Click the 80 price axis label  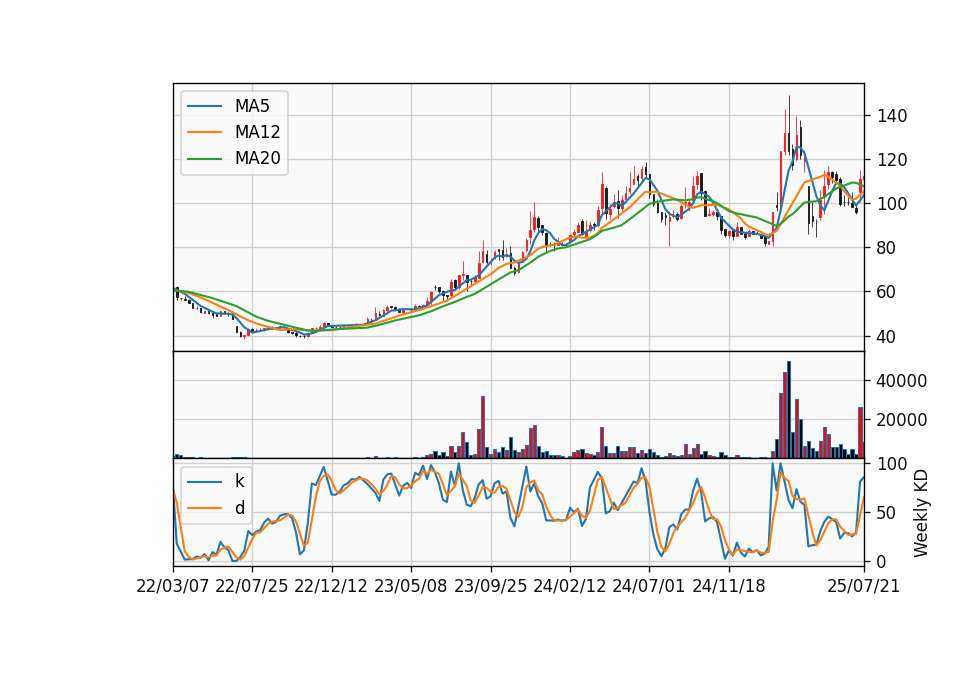pyautogui.click(x=887, y=248)
